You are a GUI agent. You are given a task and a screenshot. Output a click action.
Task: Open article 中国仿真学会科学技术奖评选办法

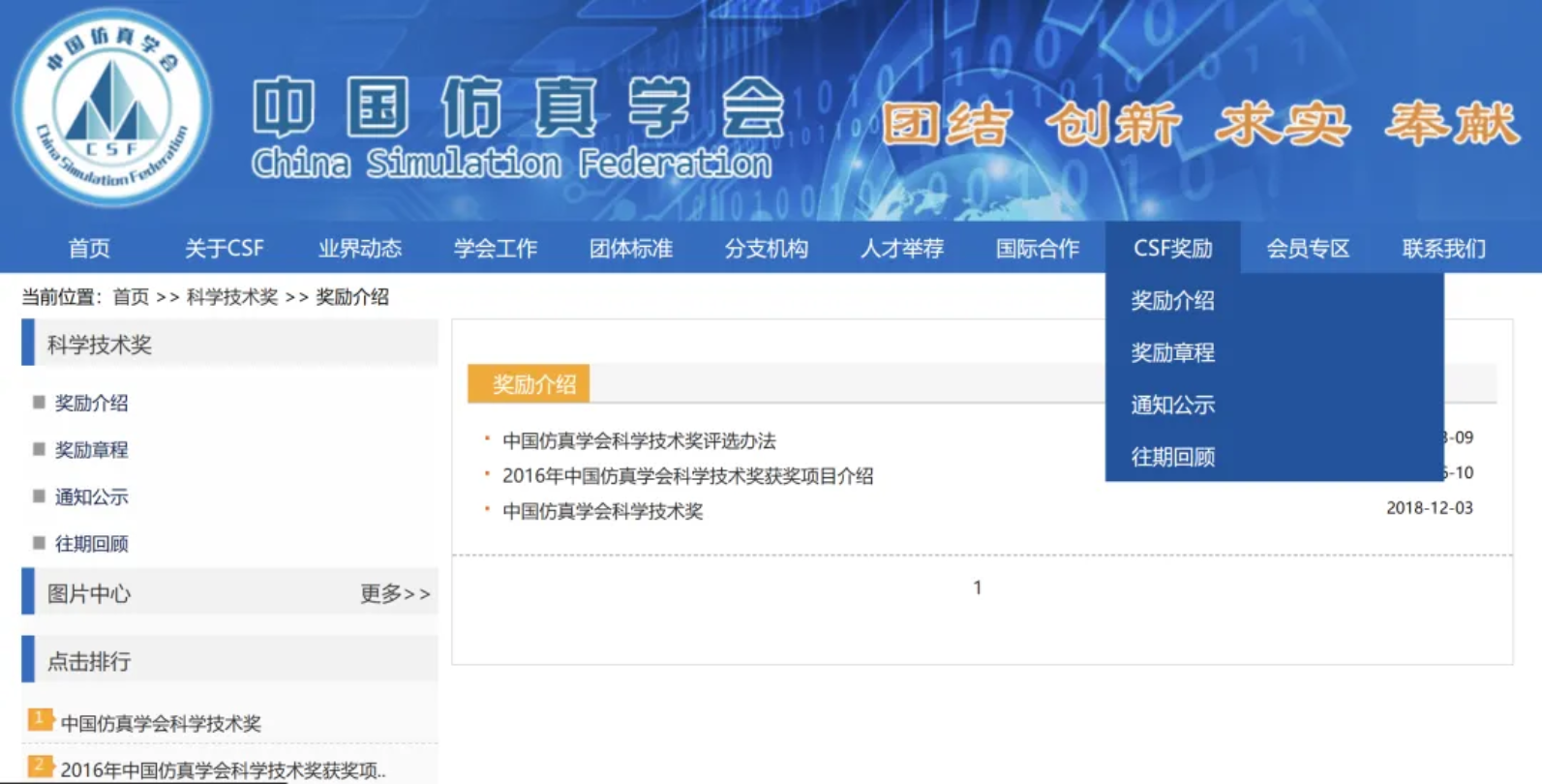(639, 441)
